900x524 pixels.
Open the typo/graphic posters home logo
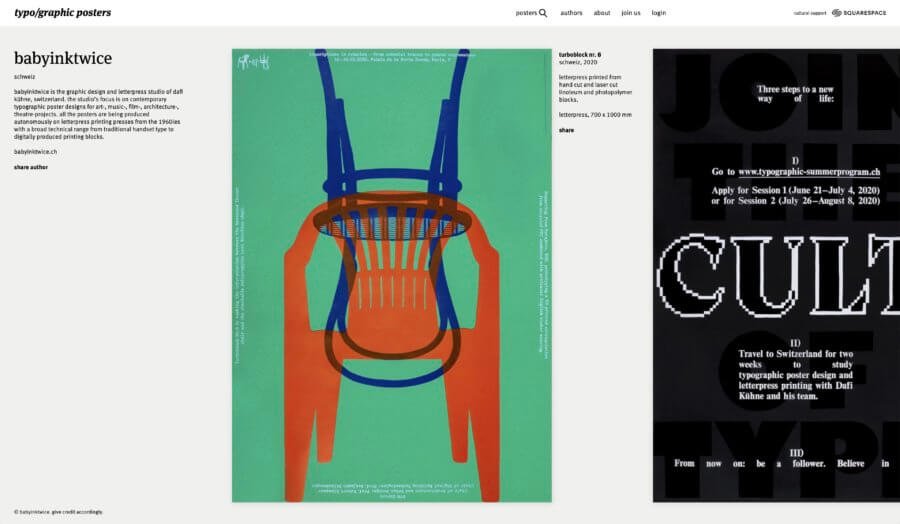pyautogui.click(x=63, y=13)
